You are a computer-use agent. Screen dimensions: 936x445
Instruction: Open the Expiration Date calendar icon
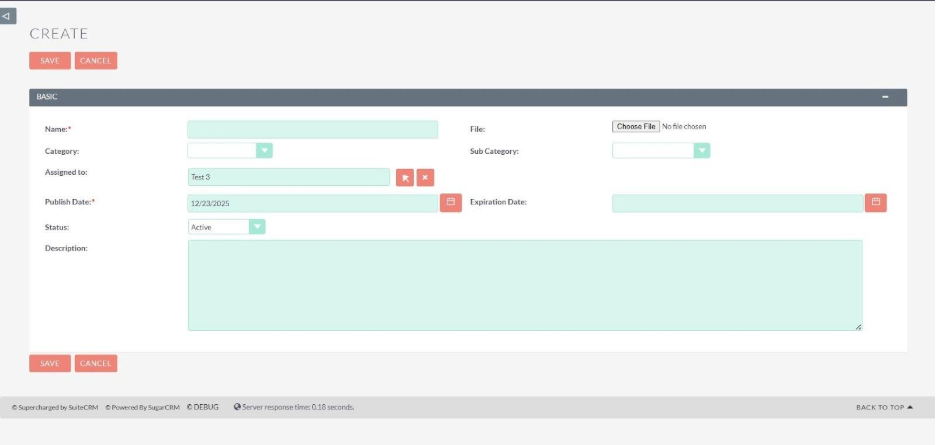tap(876, 203)
